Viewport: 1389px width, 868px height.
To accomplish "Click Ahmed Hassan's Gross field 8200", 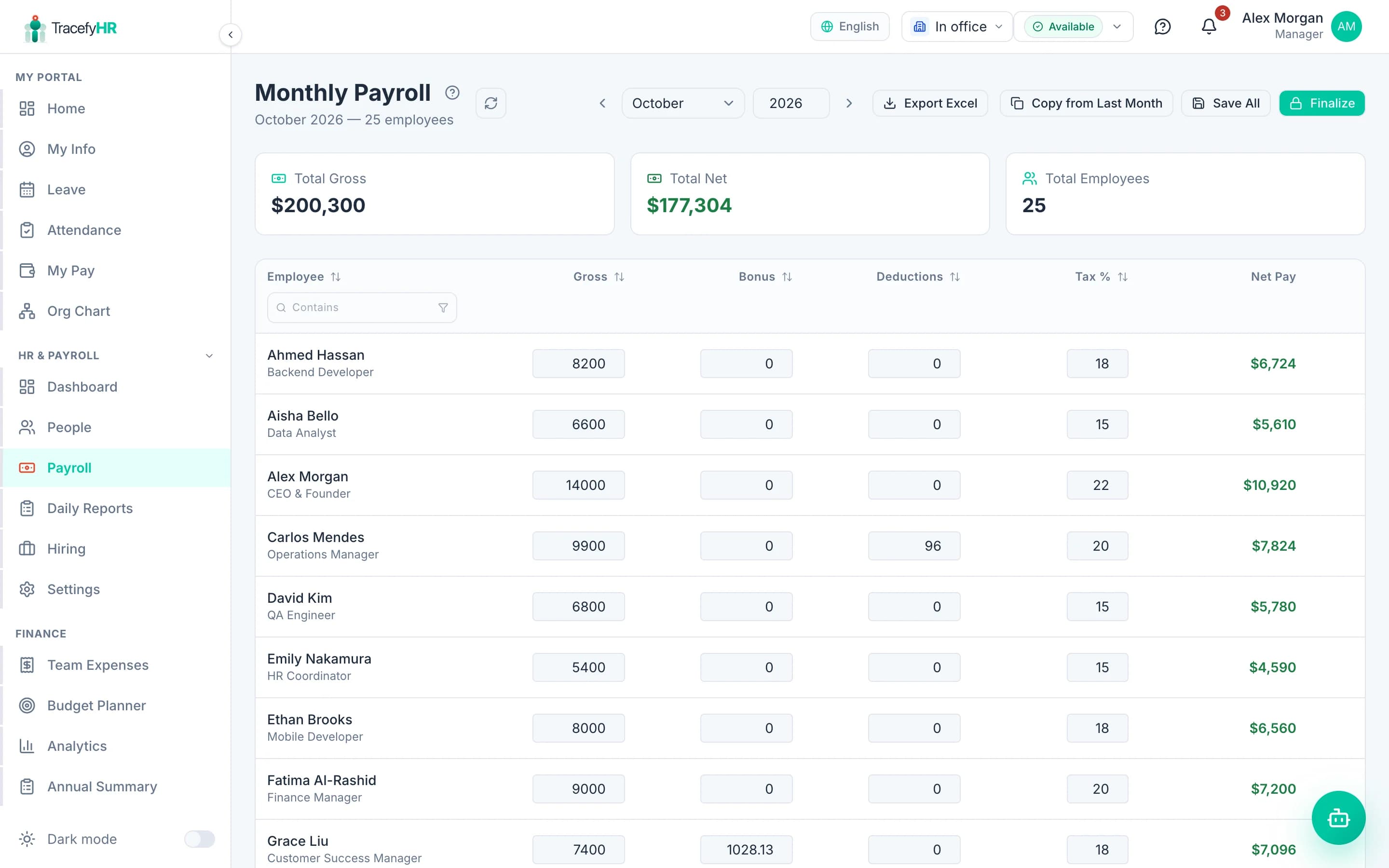I will 578,364.
